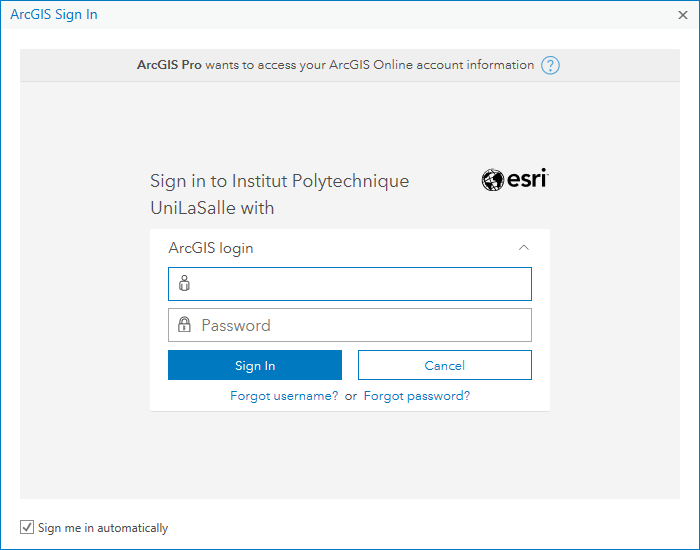Focus the username input field
700x550 pixels.
click(x=350, y=284)
